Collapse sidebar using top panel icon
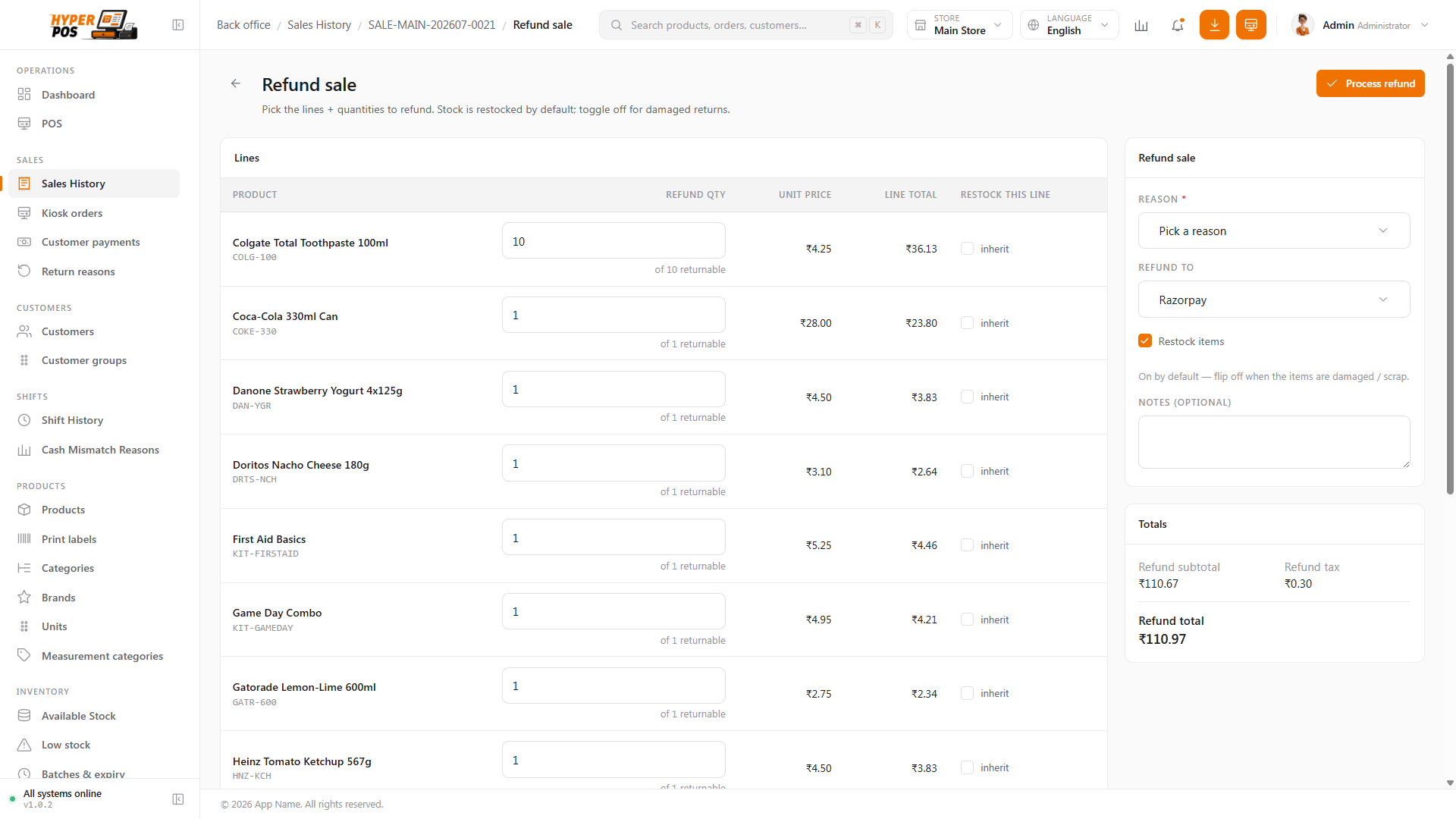1456x819 pixels. [x=178, y=25]
